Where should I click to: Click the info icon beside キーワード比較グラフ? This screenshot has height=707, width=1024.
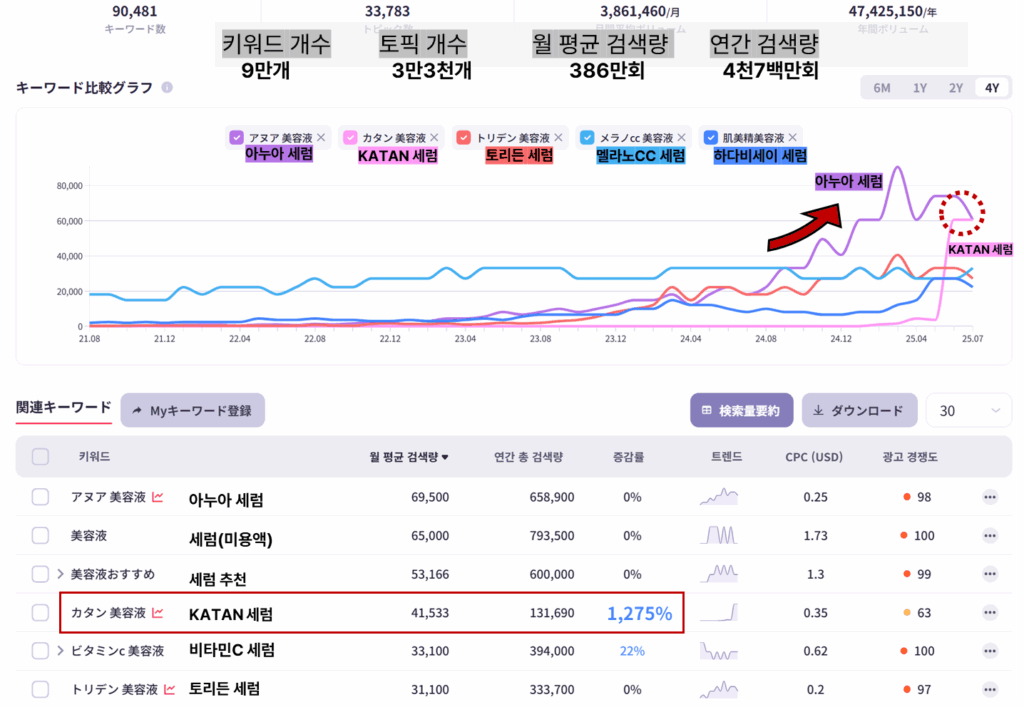pos(167,87)
